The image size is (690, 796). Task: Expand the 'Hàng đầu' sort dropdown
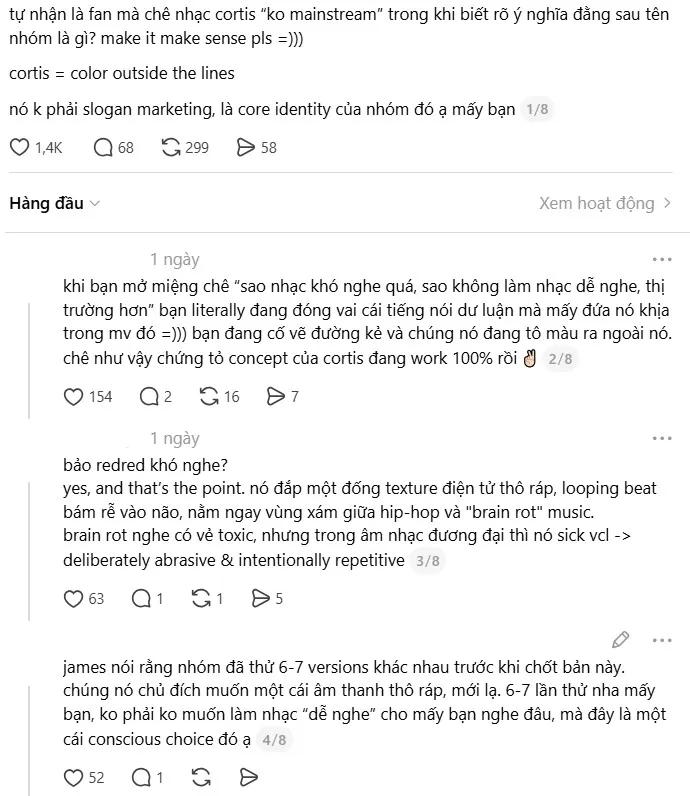[55, 203]
